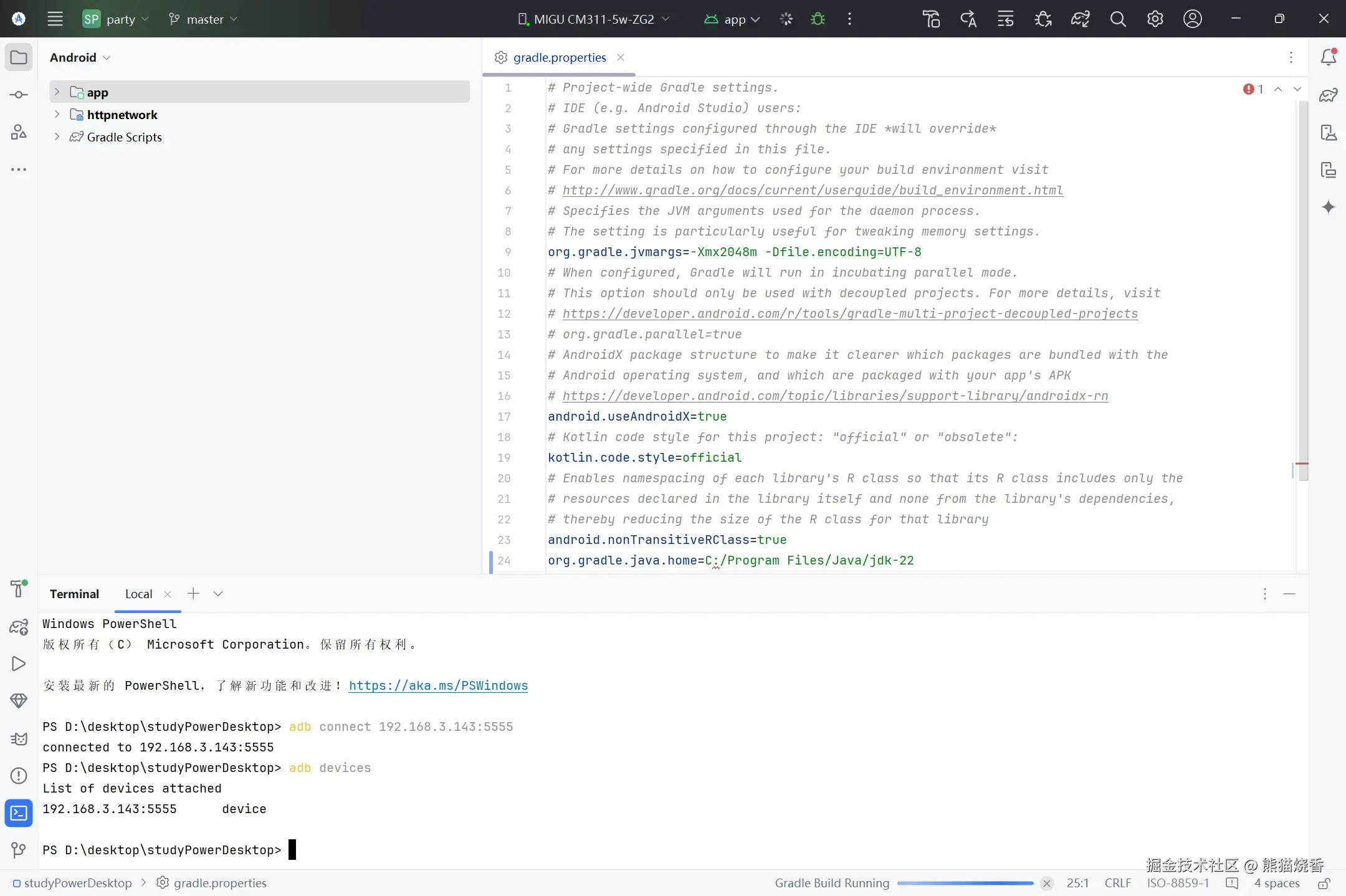Open the Commit tool window
1346x896 pixels.
19,95
